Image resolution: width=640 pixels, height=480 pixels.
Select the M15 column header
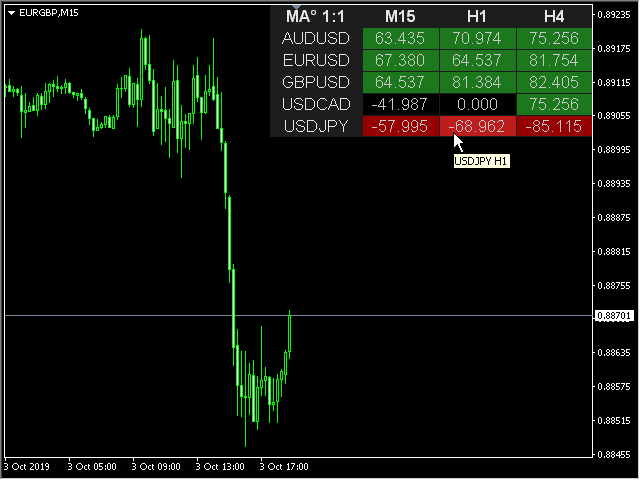pos(400,16)
